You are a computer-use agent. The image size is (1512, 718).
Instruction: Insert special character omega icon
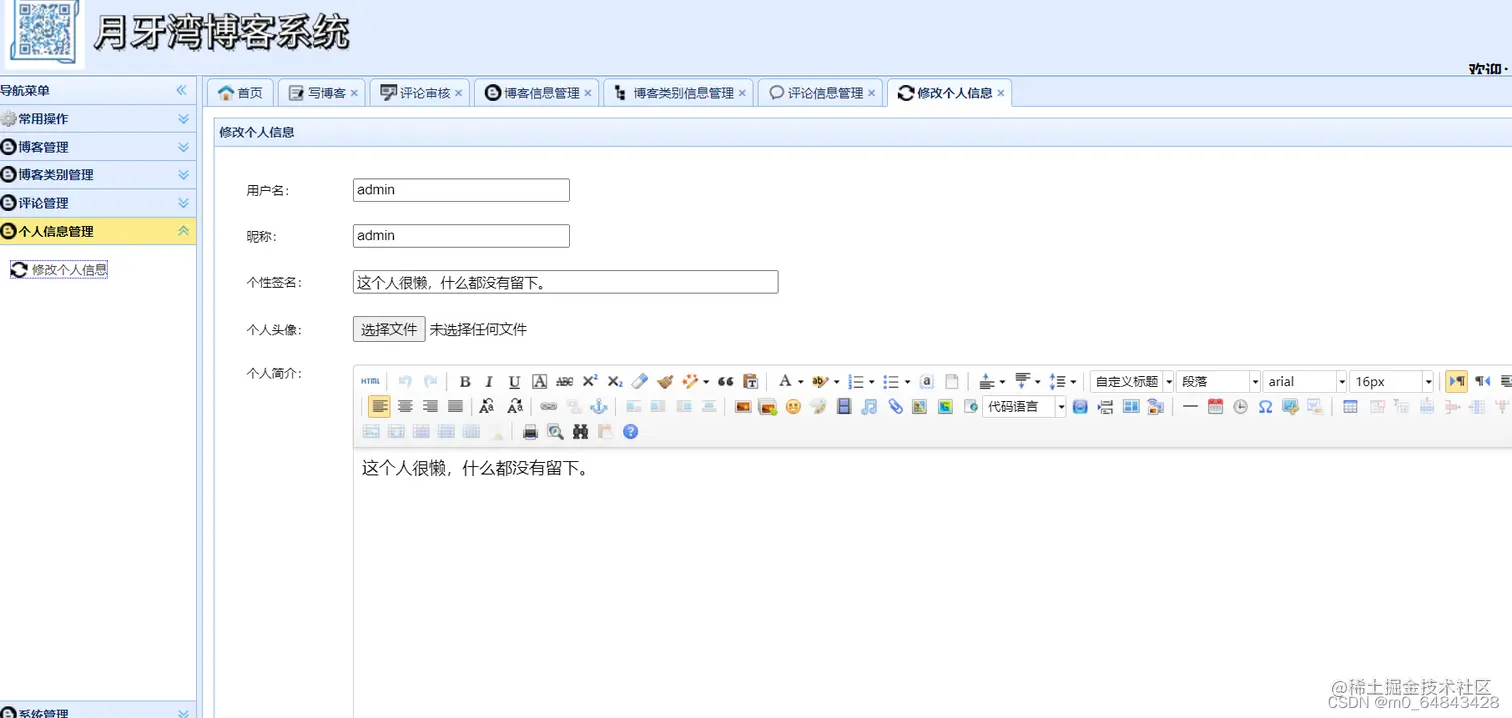(x=1265, y=407)
